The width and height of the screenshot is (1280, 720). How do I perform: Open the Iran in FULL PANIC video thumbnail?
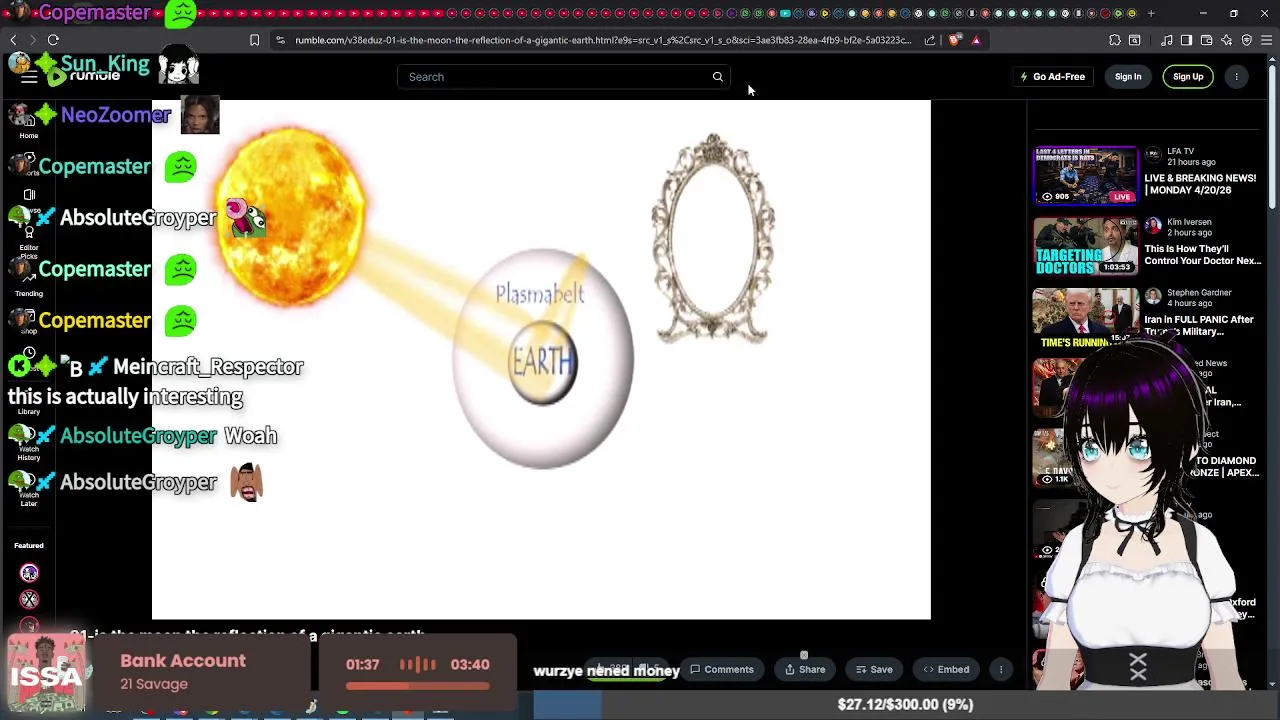(x=1085, y=317)
